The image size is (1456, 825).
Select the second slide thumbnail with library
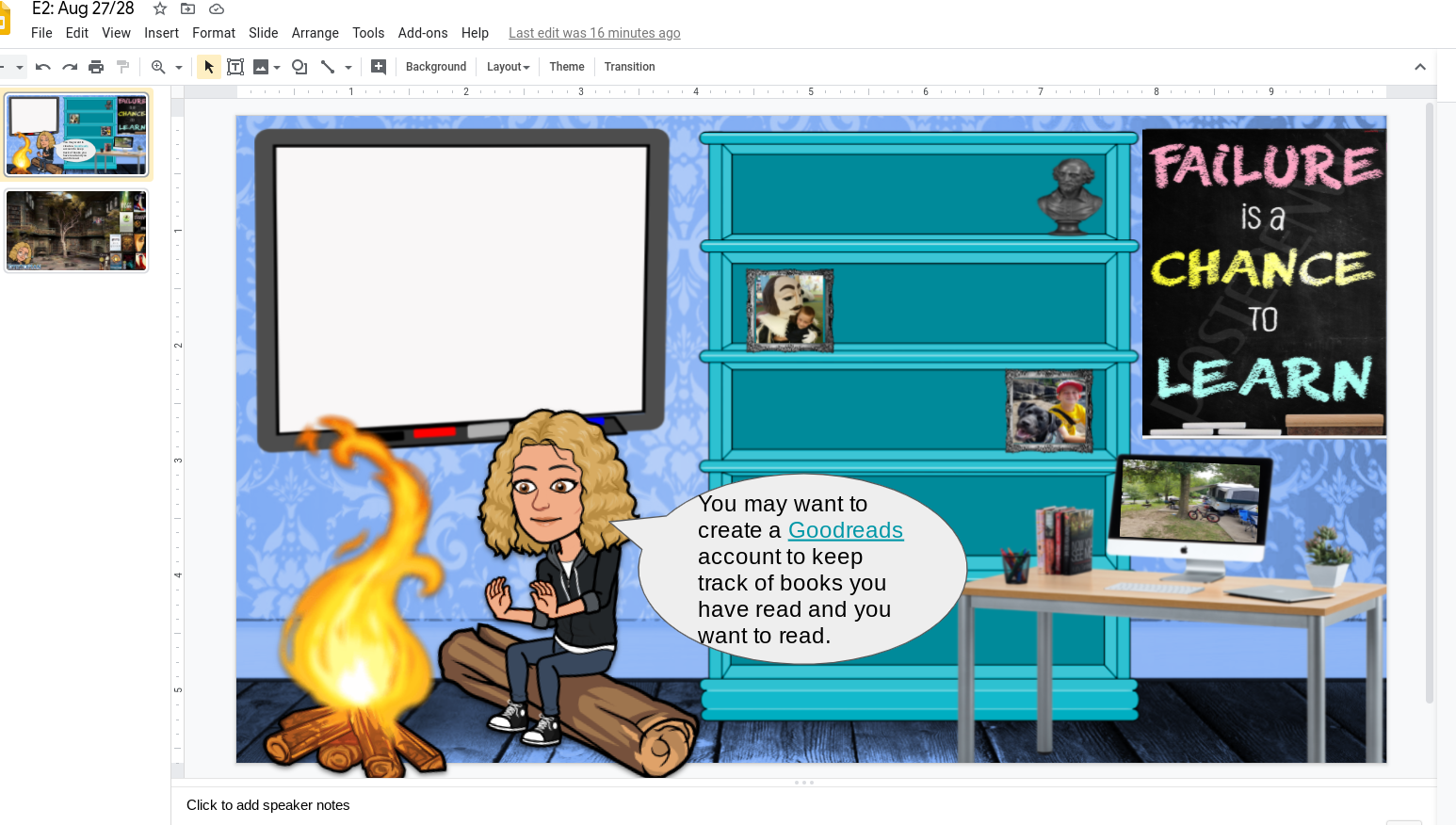[77, 231]
